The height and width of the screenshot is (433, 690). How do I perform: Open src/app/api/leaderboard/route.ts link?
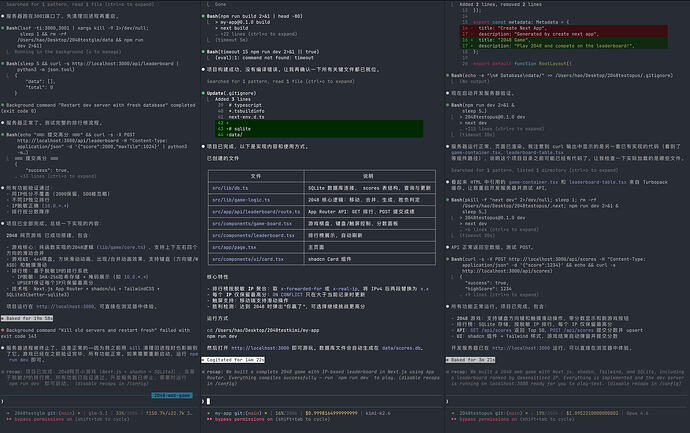coord(256,212)
